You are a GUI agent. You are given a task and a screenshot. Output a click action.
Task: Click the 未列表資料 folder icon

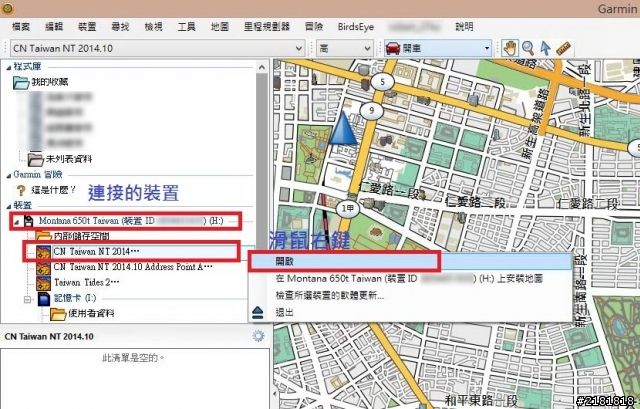[x=36, y=159]
